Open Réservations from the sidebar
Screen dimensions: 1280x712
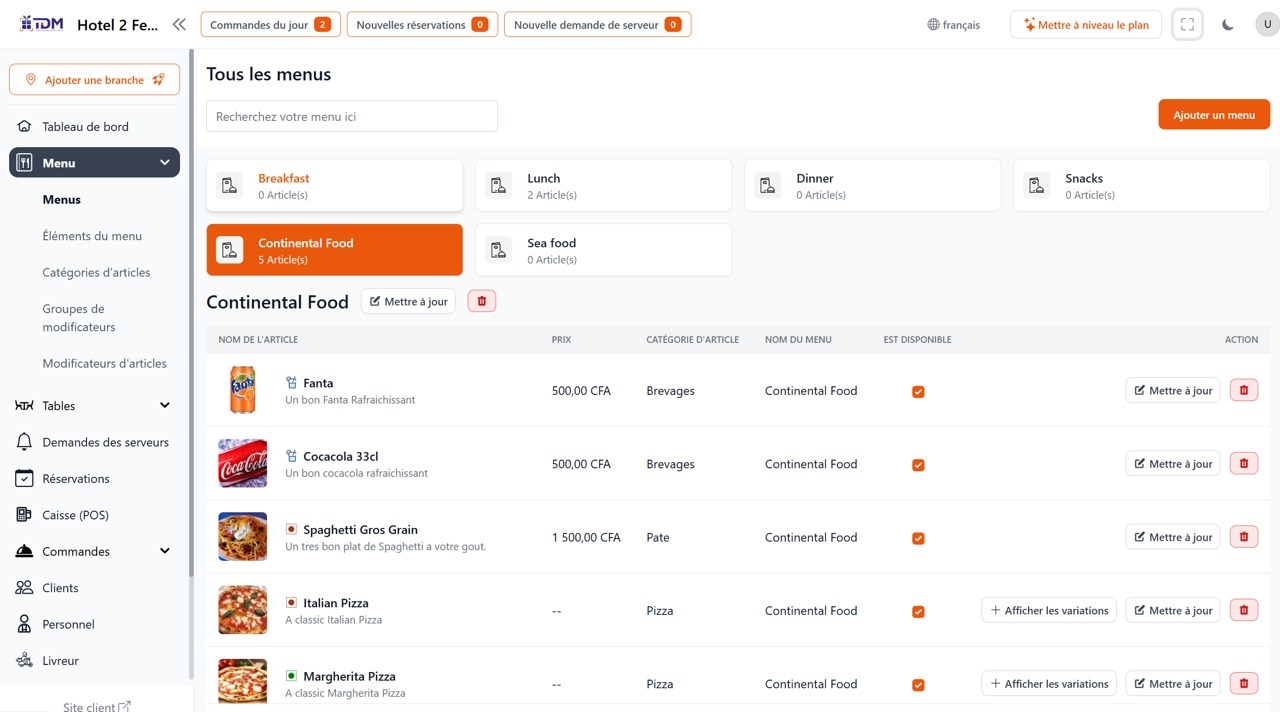(24, 478)
